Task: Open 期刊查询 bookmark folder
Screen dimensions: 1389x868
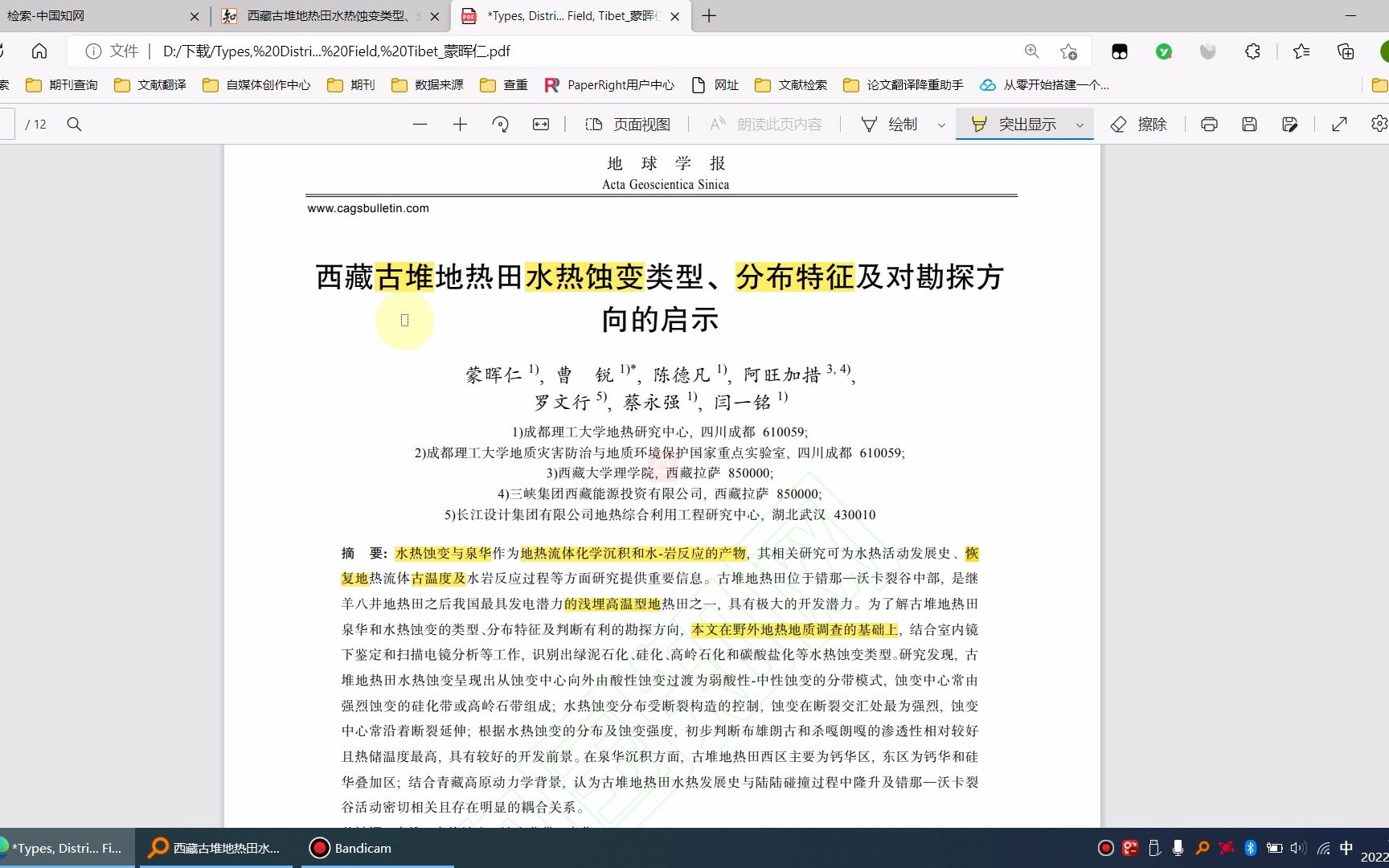Action: pyautogui.click(x=62, y=84)
